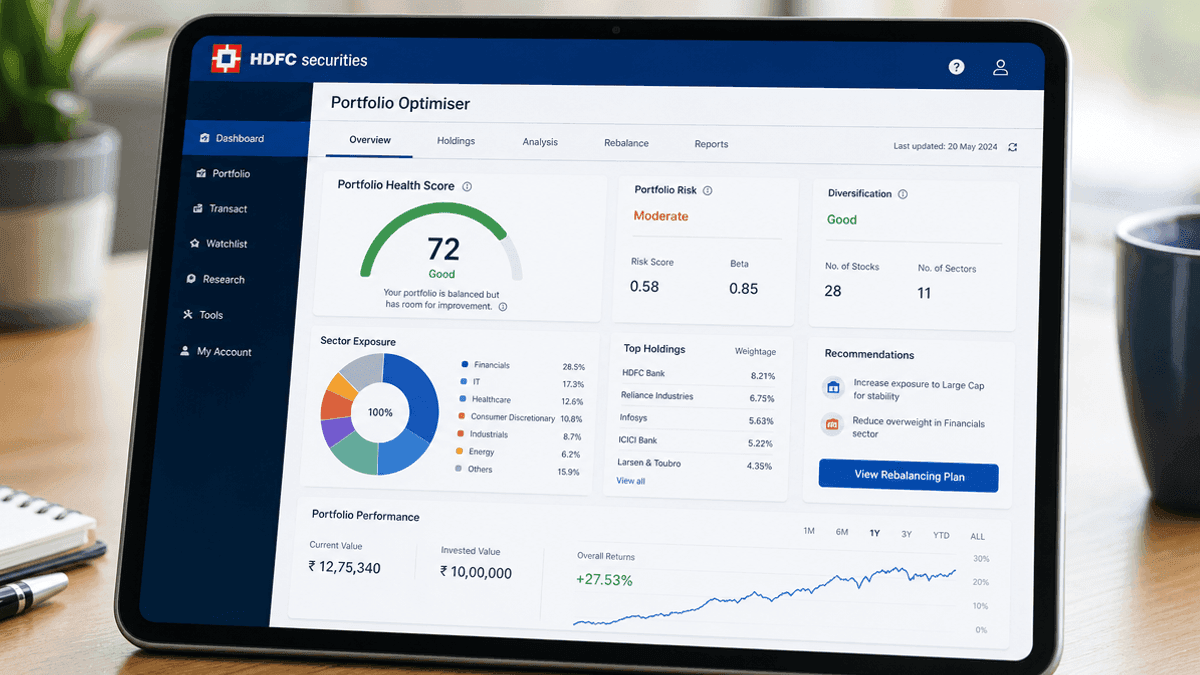
Task: Open My Account in the sidebar
Action: [x=224, y=352]
